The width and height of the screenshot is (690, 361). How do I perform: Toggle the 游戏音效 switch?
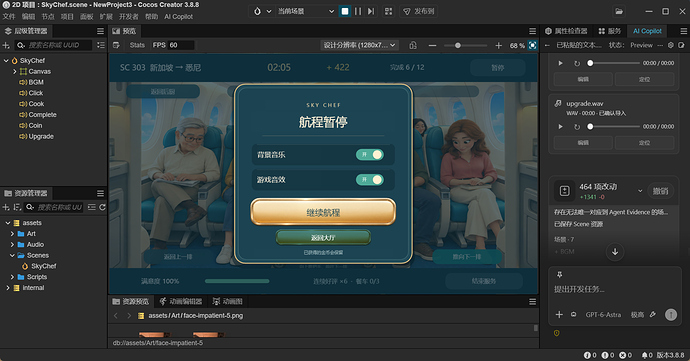(370, 180)
